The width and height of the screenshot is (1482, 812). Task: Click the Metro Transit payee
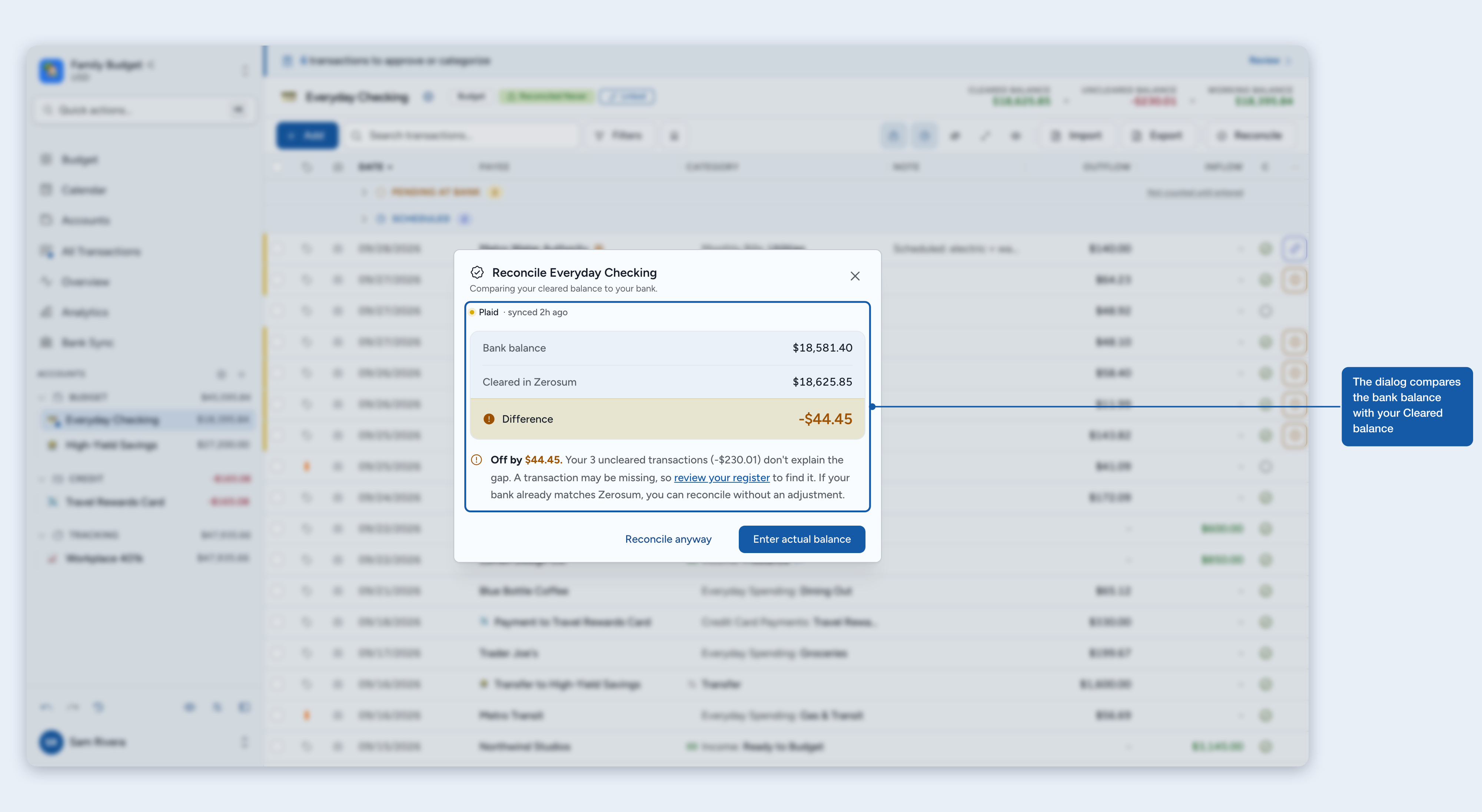point(511,715)
